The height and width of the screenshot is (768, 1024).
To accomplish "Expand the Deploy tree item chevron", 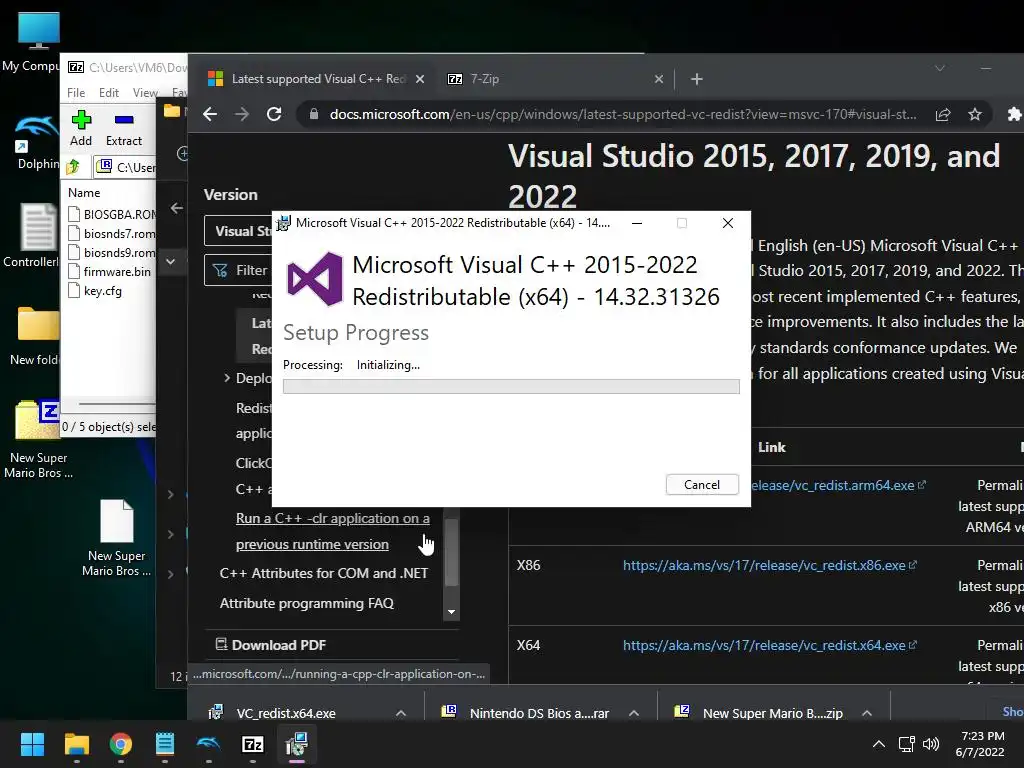I will coord(227,377).
